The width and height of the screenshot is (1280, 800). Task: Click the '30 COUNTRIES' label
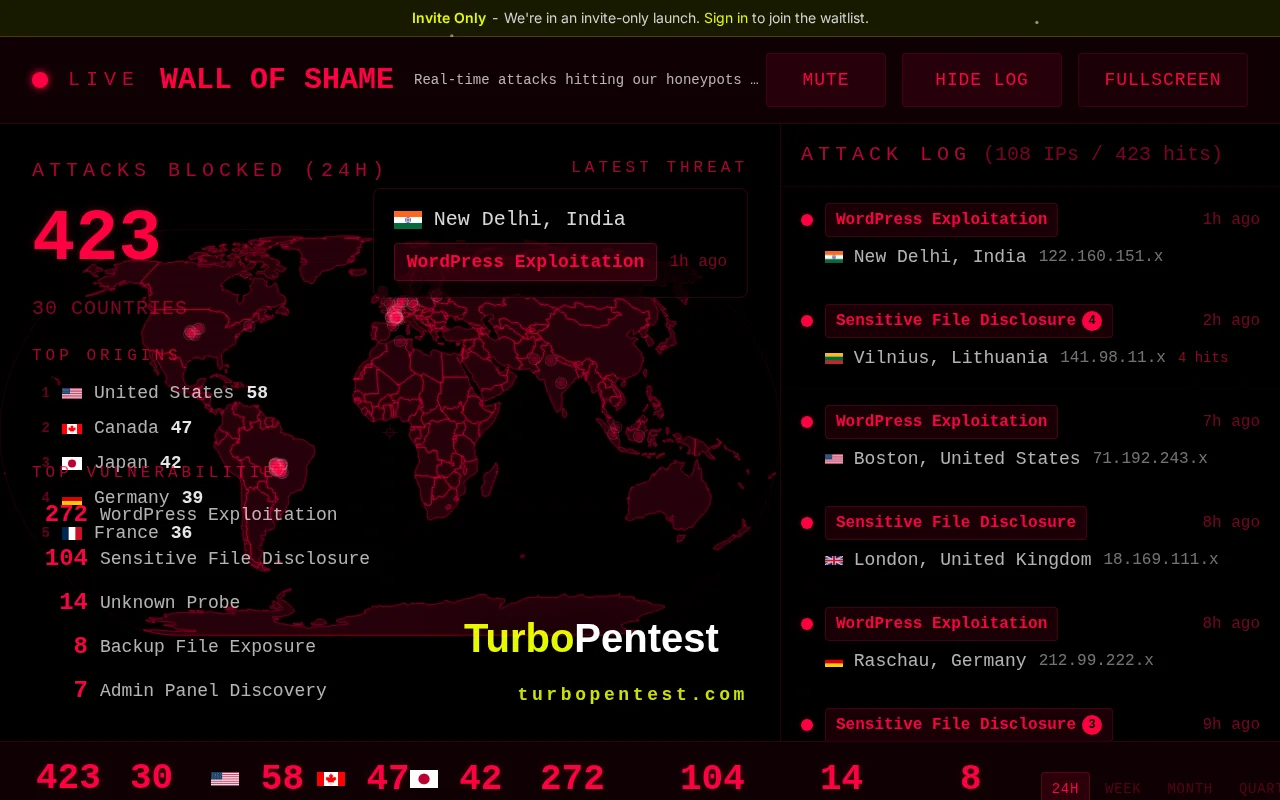[x=110, y=309]
